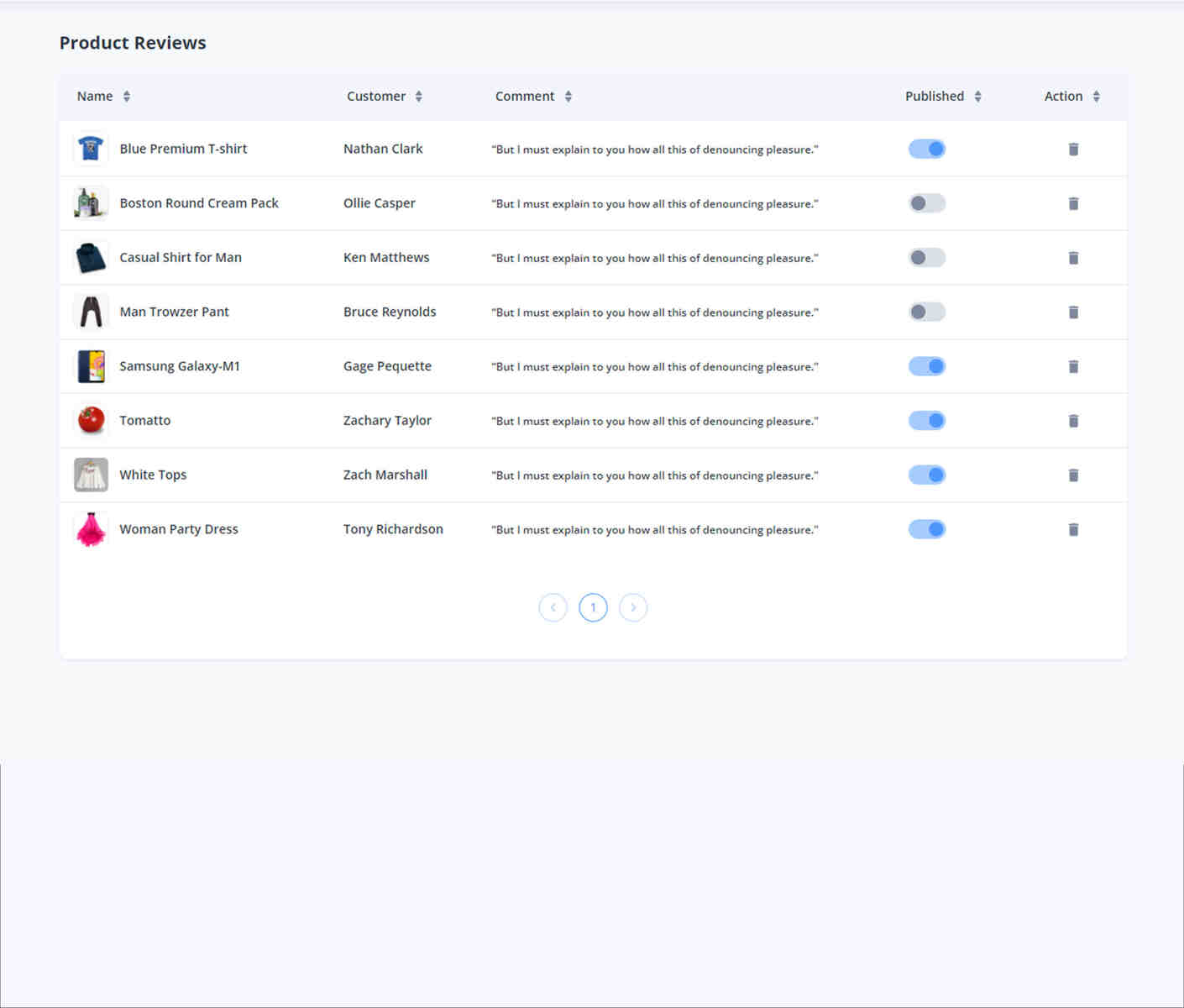This screenshot has height=1008, width=1184.
Task: Delete the Woman Party Dress review
Action: click(x=1073, y=529)
